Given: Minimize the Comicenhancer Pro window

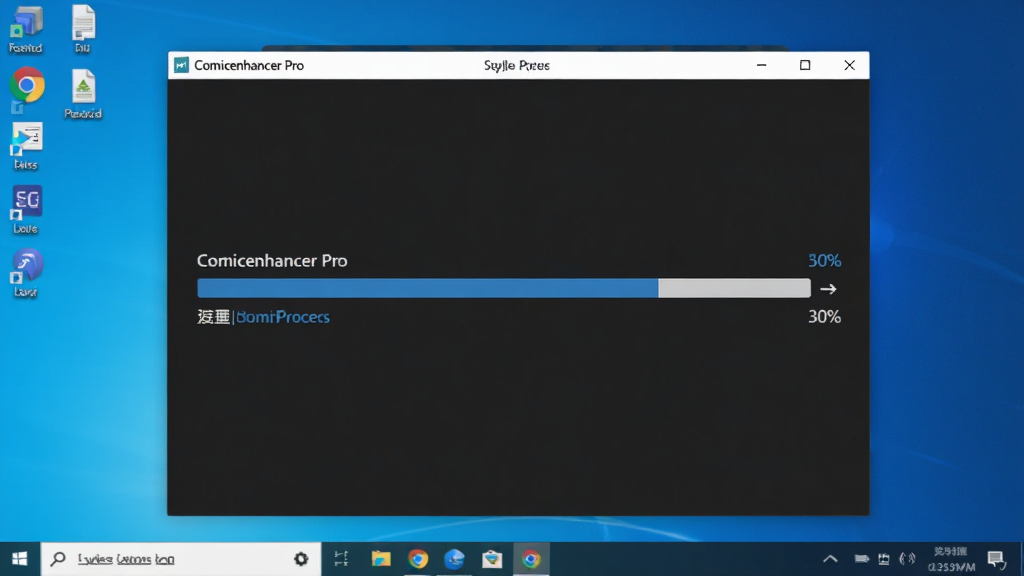Looking at the screenshot, I should [x=761, y=65].
